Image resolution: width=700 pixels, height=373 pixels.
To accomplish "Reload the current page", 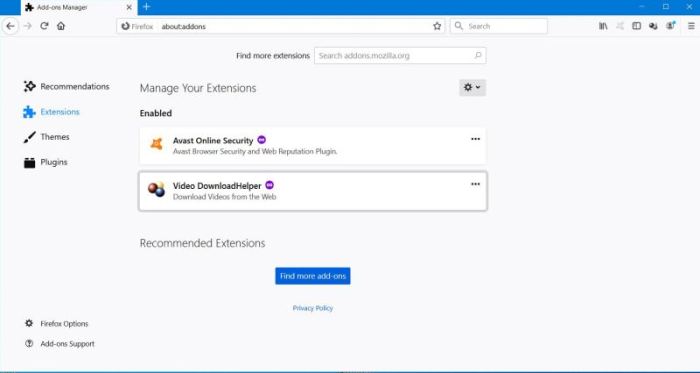I will click(44, 26).
